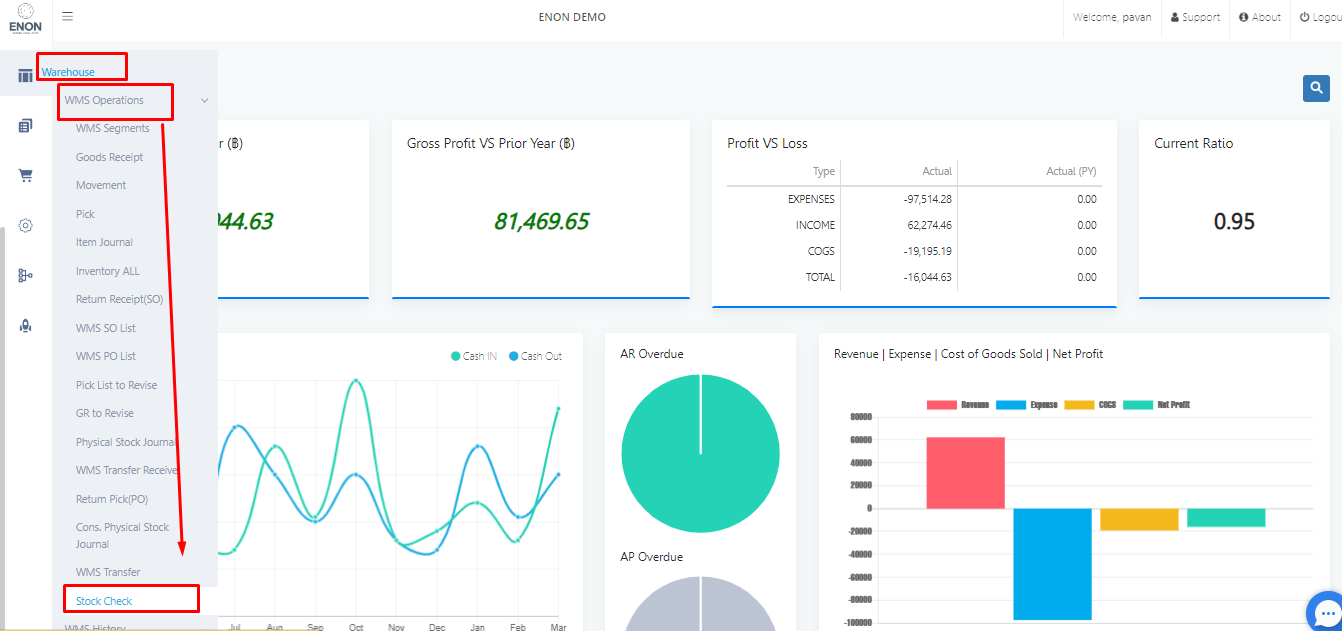Open the rocket sidebar icon
Image resolution: width=1342 pixels, height=631 pixels.
pos(25,326)
